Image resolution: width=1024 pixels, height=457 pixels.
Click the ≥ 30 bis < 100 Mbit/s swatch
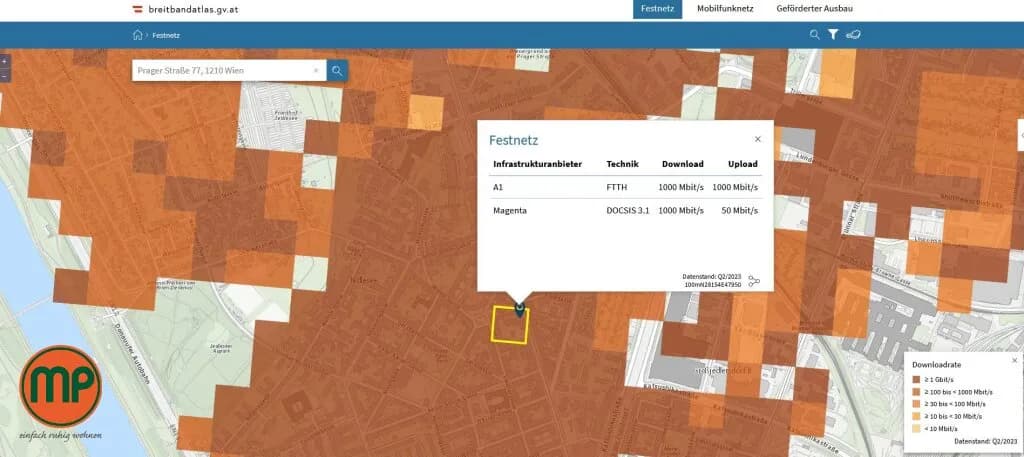[917, 404]
